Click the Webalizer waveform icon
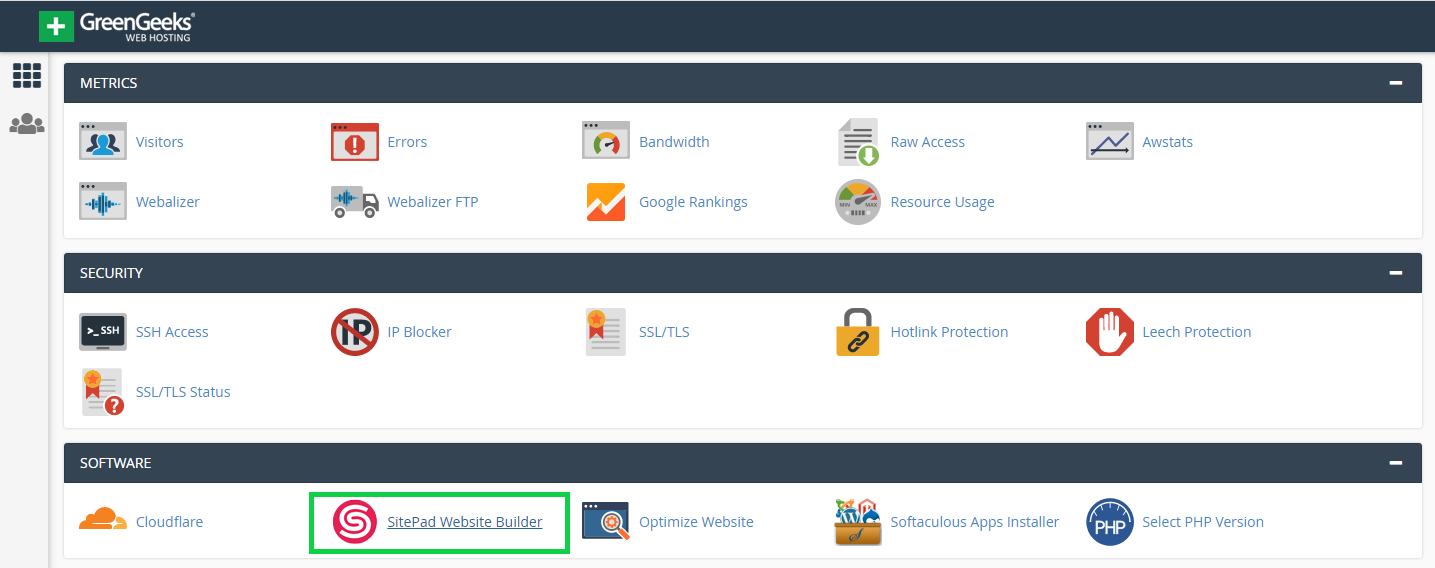The width and height of the screenshot is (1435, 568). click(x=103, y=202)
